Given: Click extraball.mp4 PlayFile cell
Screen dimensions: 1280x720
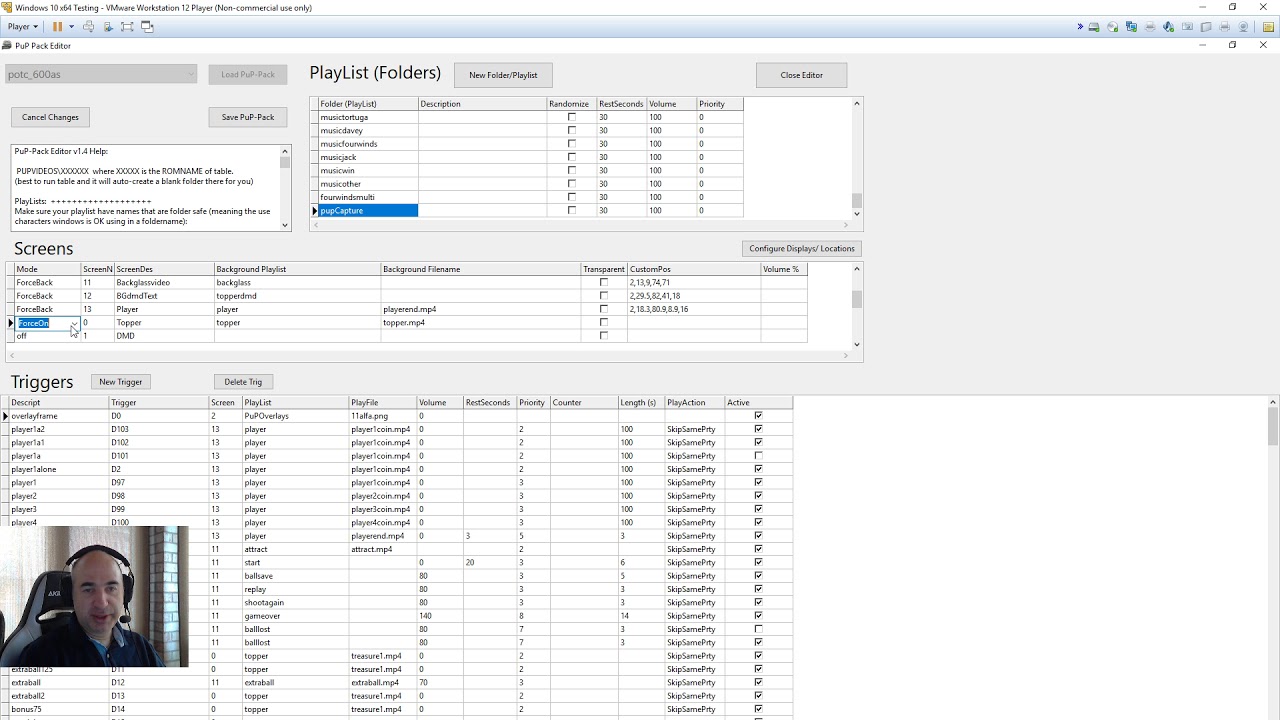Looking at the screenshot, I should point(382,682).
